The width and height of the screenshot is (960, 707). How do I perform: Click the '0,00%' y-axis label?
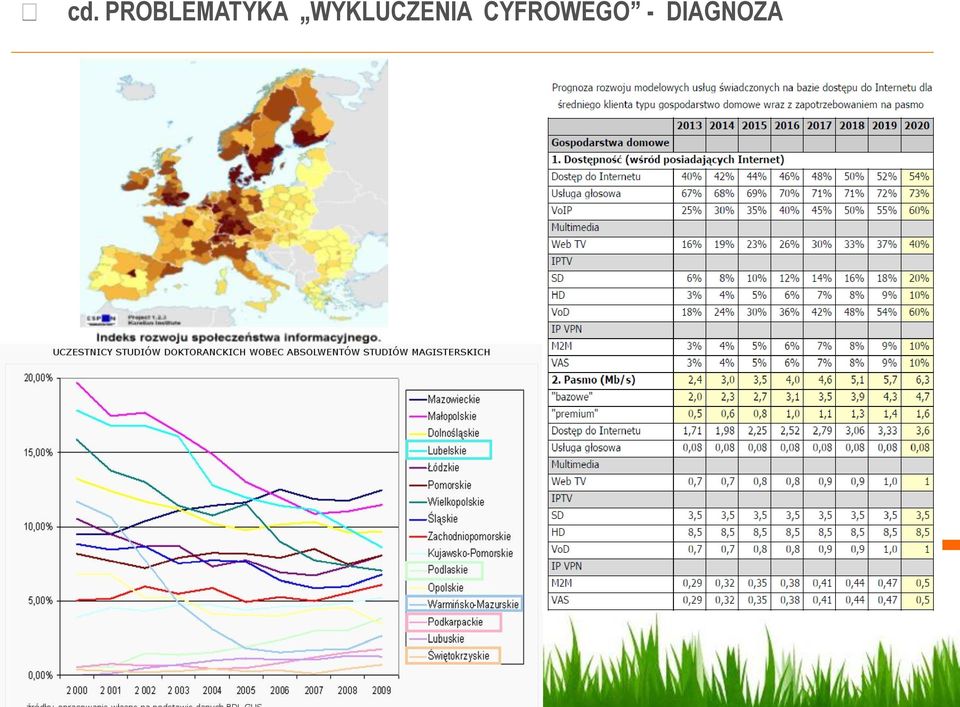[x=40, y=675]
